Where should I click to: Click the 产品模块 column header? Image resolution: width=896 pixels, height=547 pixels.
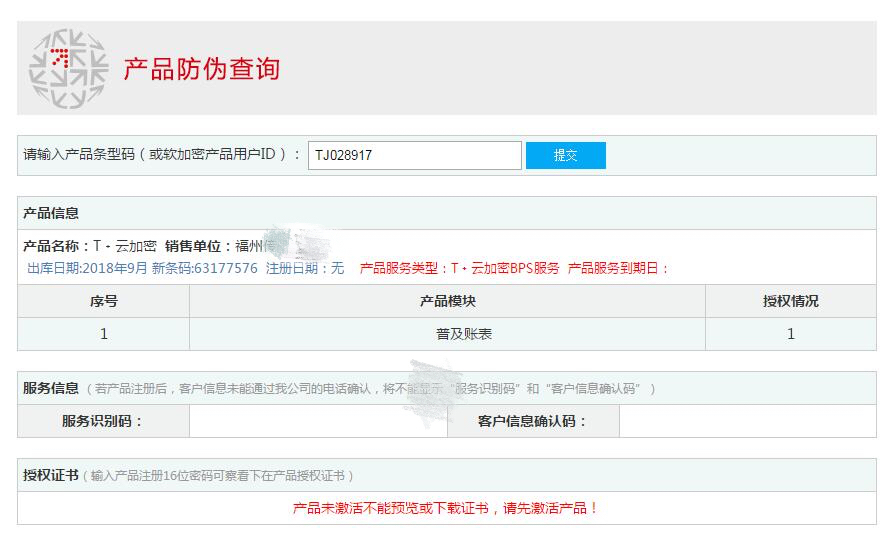[x=447, y=301]
